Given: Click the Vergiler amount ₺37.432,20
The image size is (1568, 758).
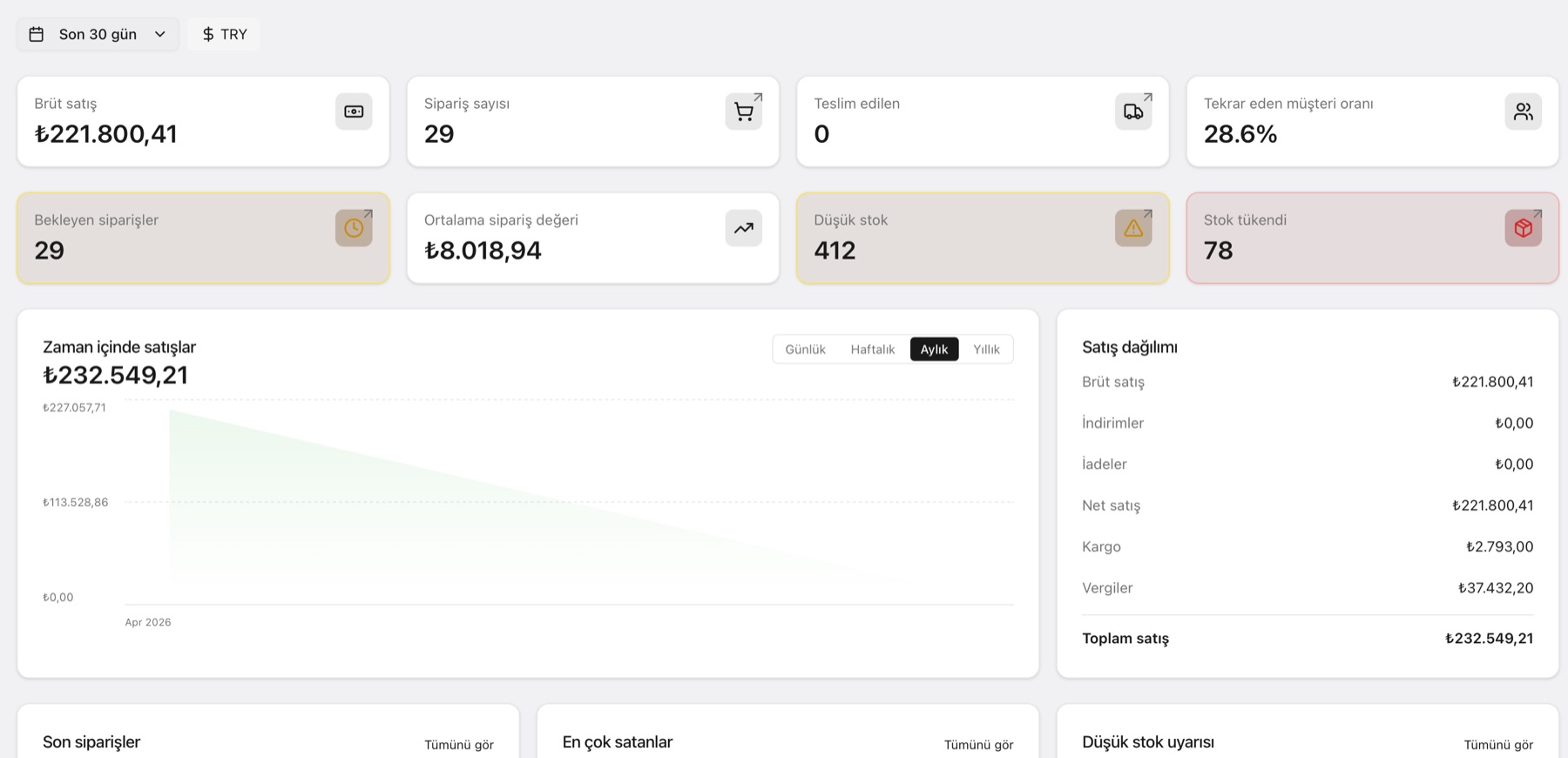Looking at the screenshot, I should pos(1496,588).
